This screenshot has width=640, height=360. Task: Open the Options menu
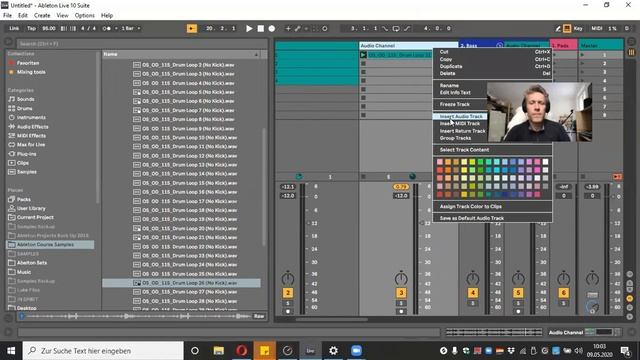tap(84, 16)
